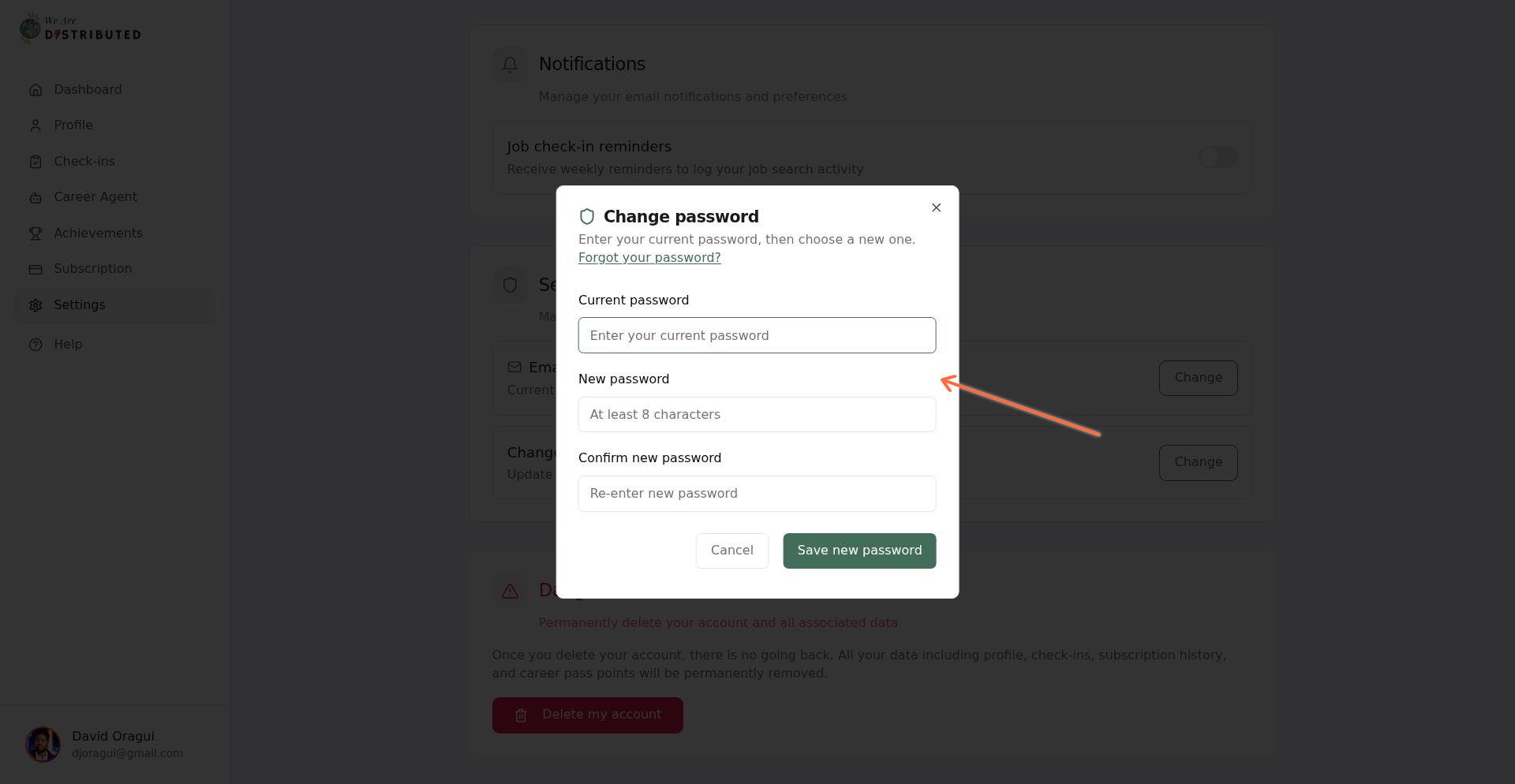Enable the Job check-in reminders toggle
Screen dimensions: 1515x784
pyautogui.click(x=1218, y=158)
